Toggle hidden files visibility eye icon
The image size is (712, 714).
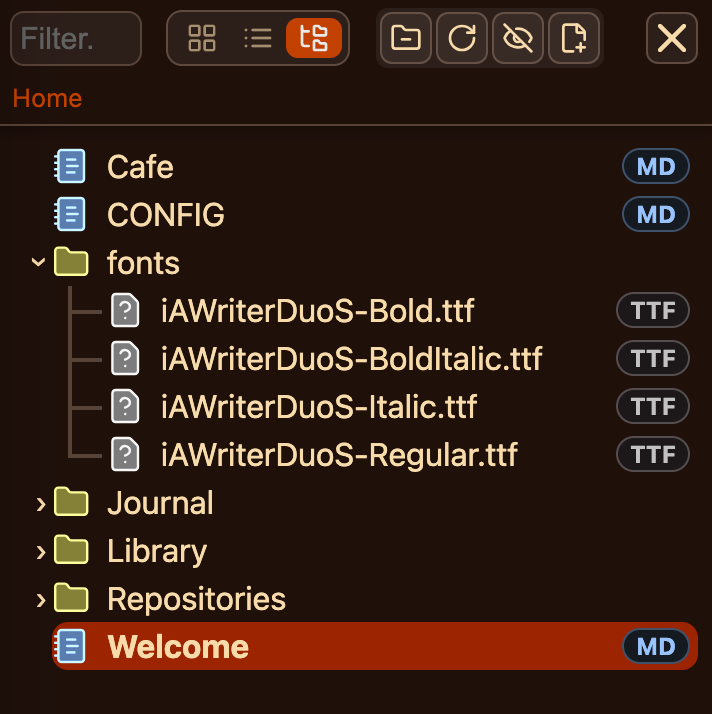coord(517,39)
